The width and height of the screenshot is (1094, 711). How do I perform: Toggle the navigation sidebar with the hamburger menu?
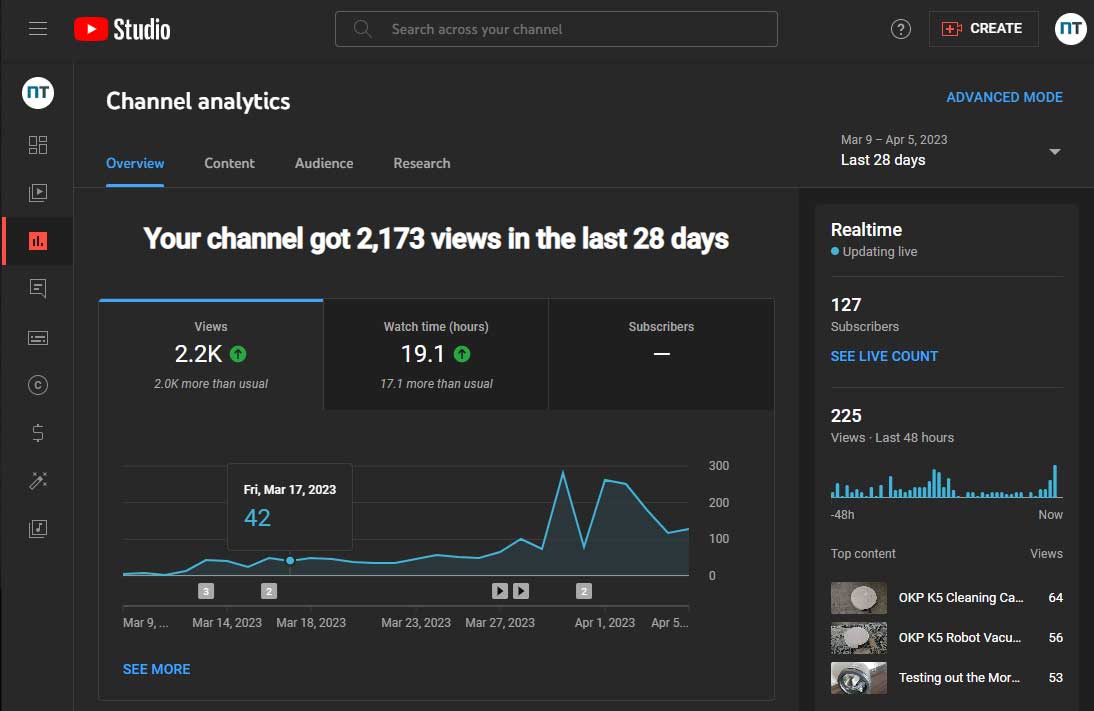[38, 28]
